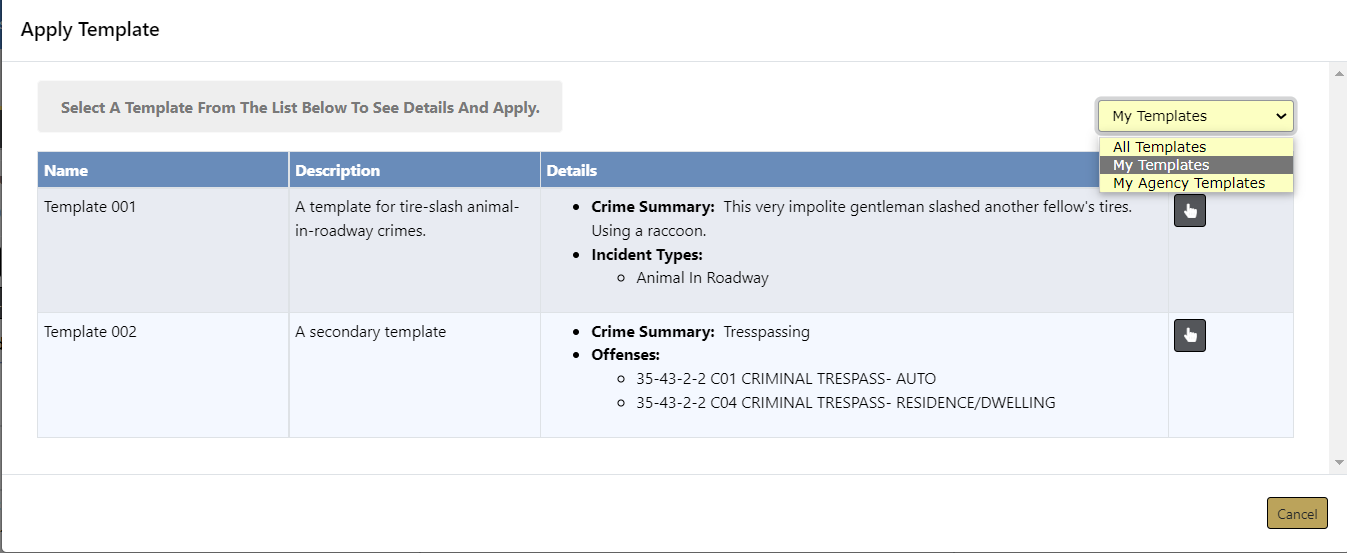Pick the highlighted My Templates list option
This screenshot has height=553, width=1347.
pos(1160,165)
